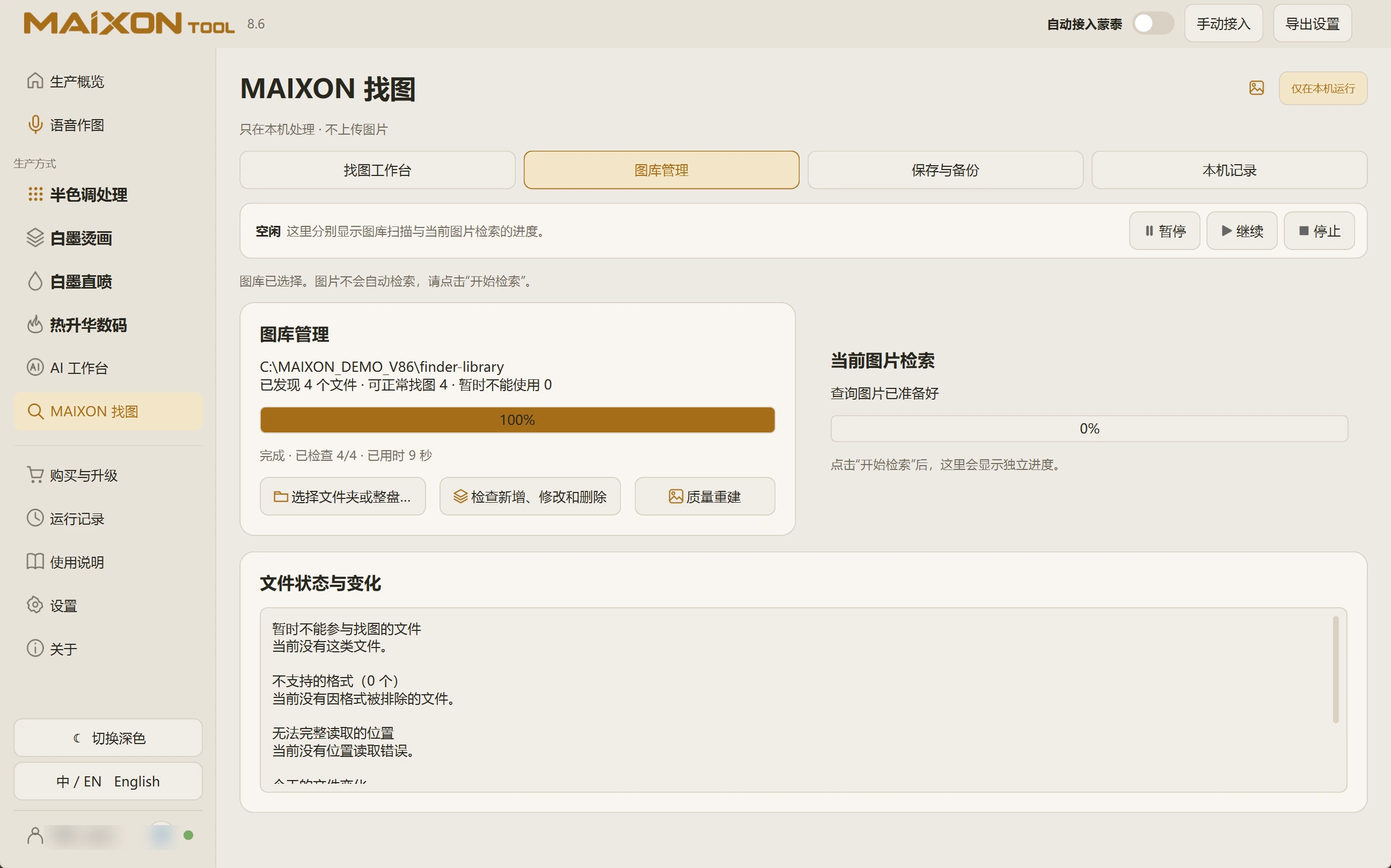Switch to 找图工作台 tab

pyautogui.click(x=377, y=170)
